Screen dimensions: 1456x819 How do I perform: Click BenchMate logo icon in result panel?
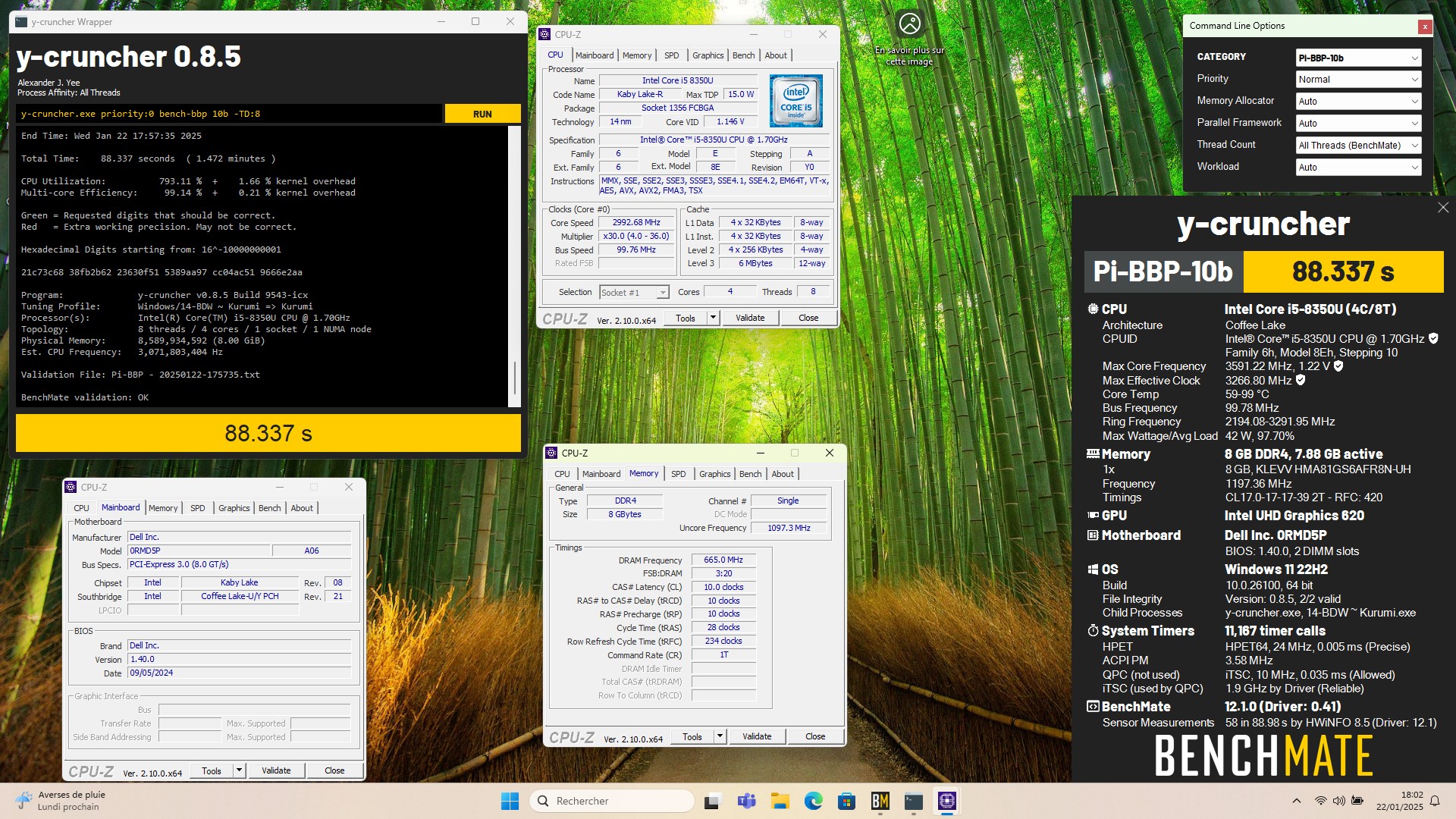tap(1093, 707)
